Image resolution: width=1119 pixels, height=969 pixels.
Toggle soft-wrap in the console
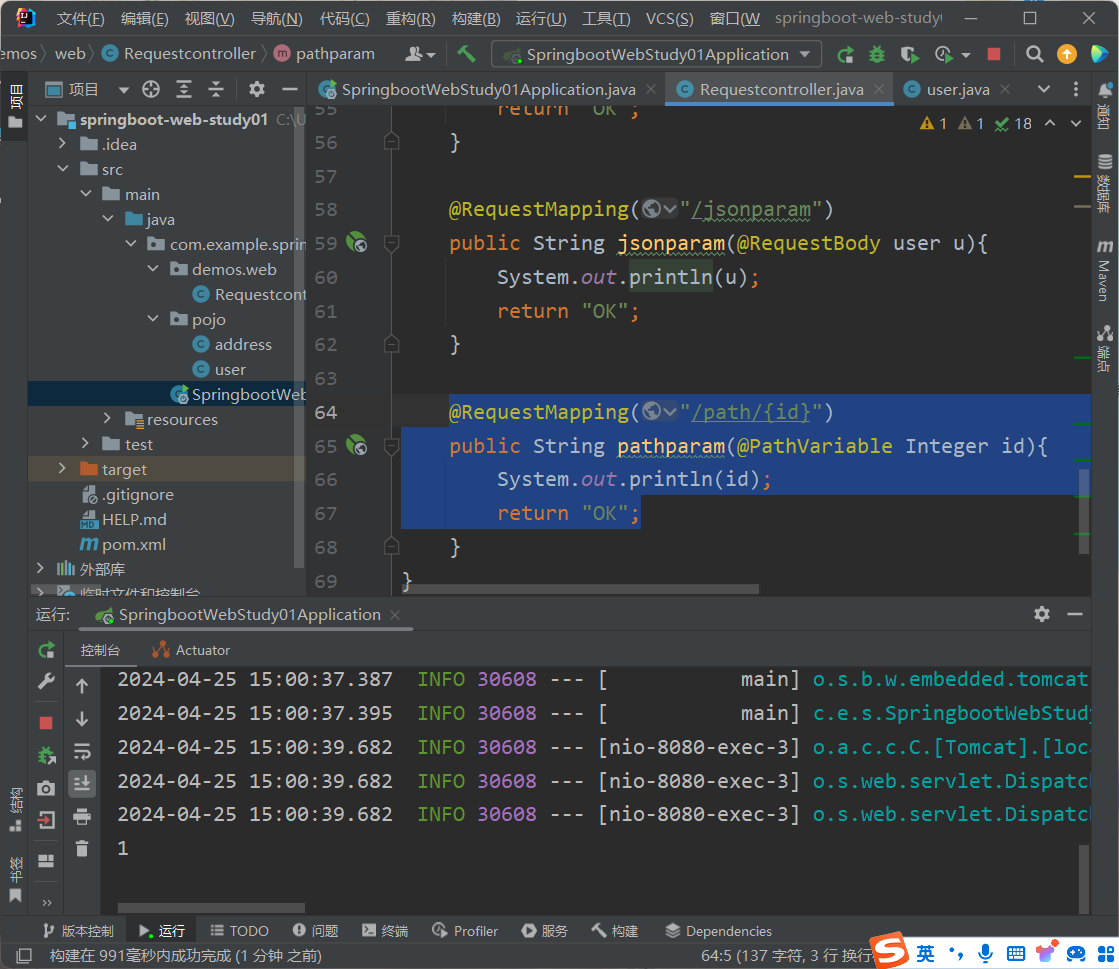(x=82, y=751)
